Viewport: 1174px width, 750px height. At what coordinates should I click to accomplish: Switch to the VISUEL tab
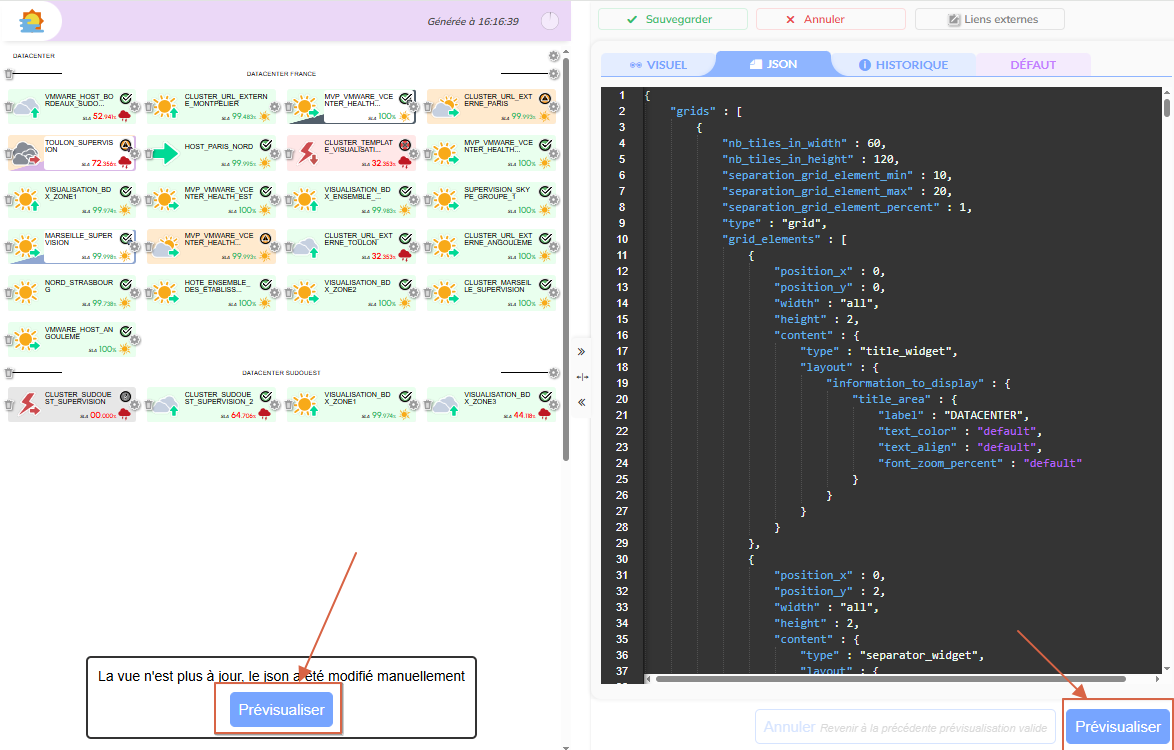(658, 65)
